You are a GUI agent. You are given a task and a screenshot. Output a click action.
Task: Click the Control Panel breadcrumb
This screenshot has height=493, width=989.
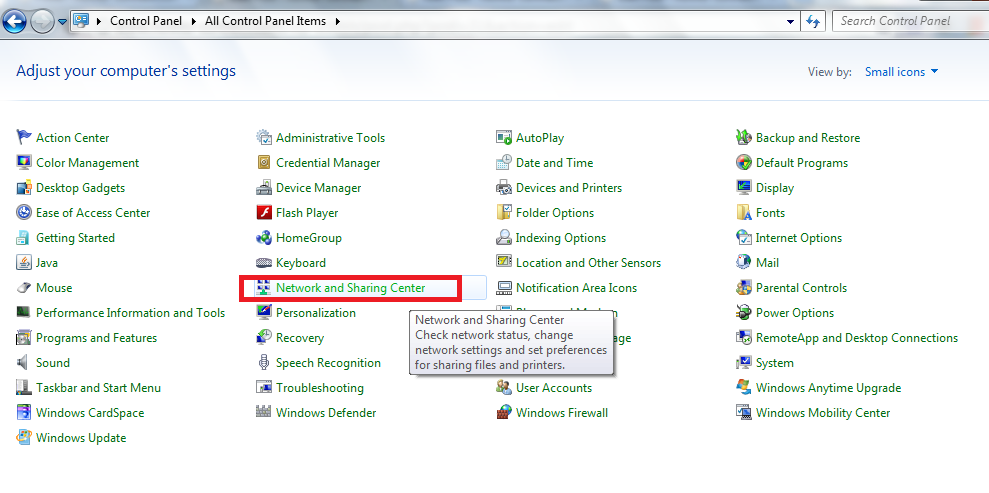pos(146,21)
